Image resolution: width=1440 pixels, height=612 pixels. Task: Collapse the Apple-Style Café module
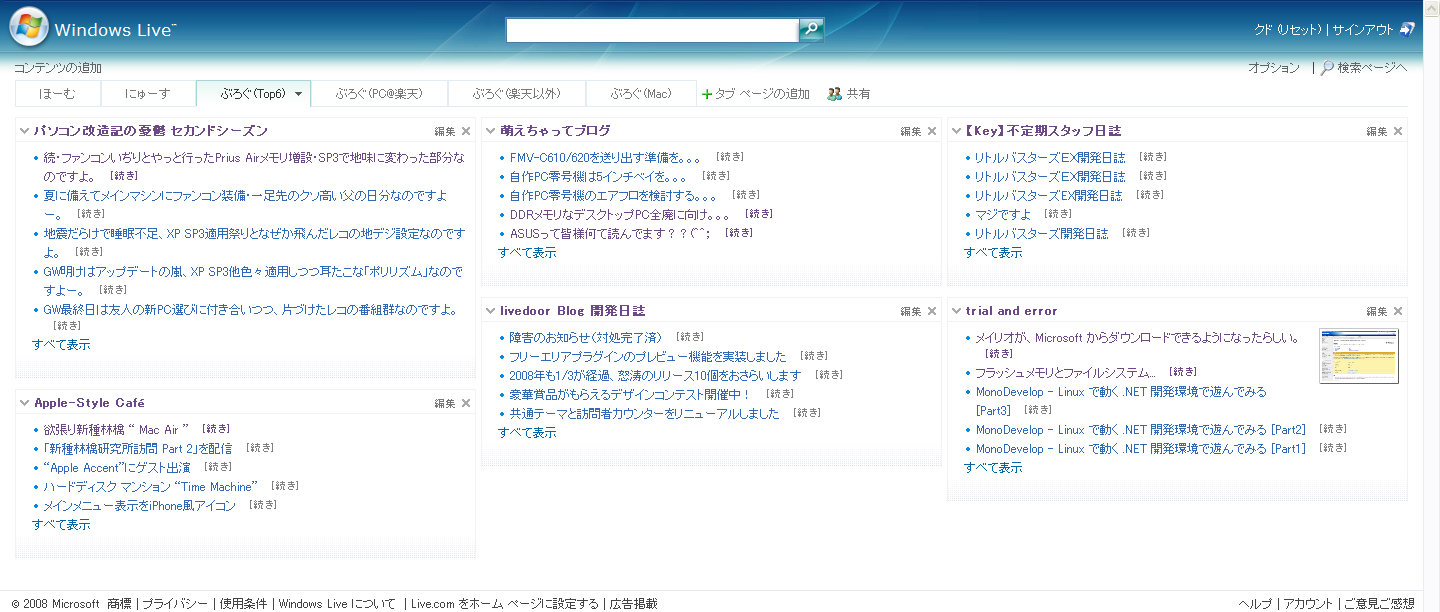pyautogui.click(x=25, y=403)
